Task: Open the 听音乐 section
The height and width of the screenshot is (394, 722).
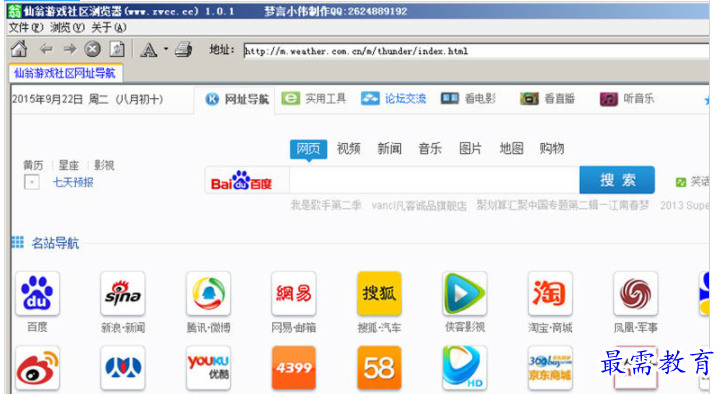Action: [627, 98]
